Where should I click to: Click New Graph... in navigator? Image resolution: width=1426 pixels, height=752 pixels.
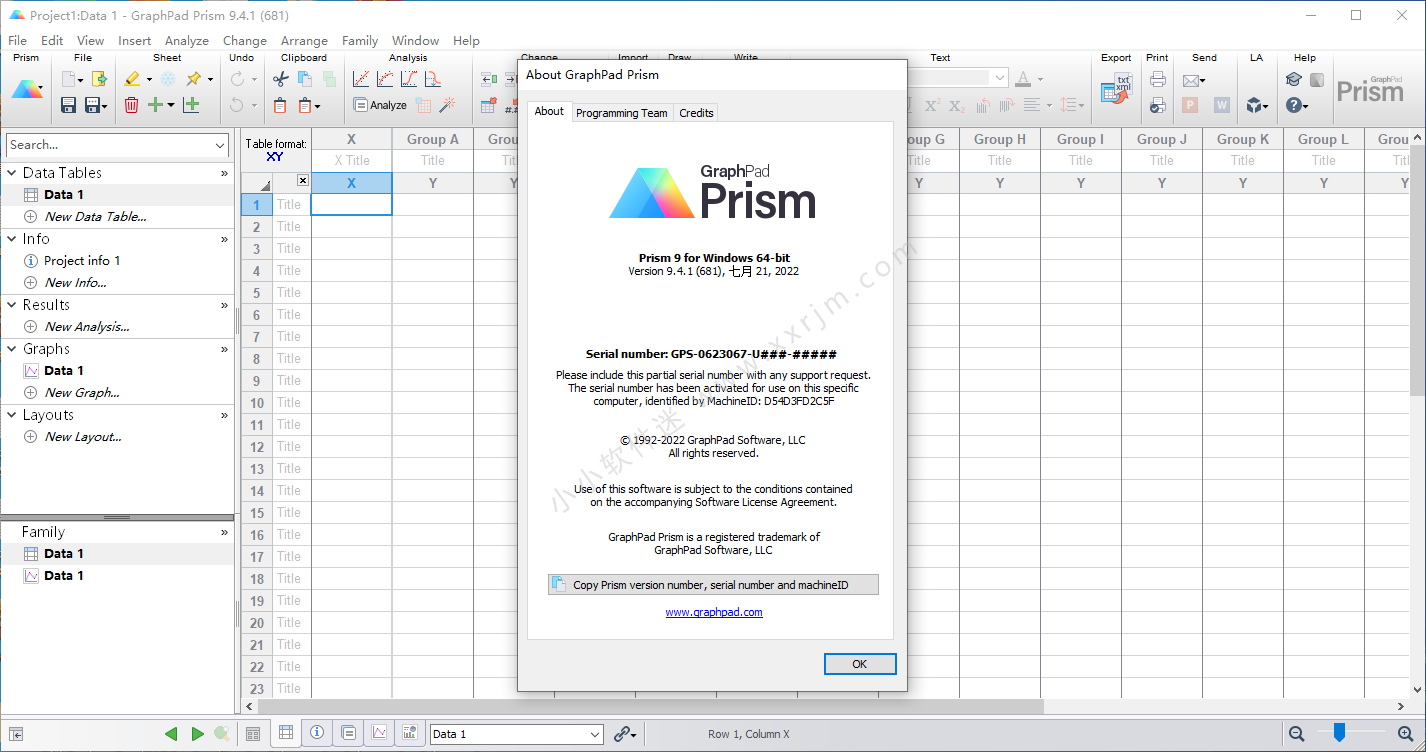coord(82,393)
